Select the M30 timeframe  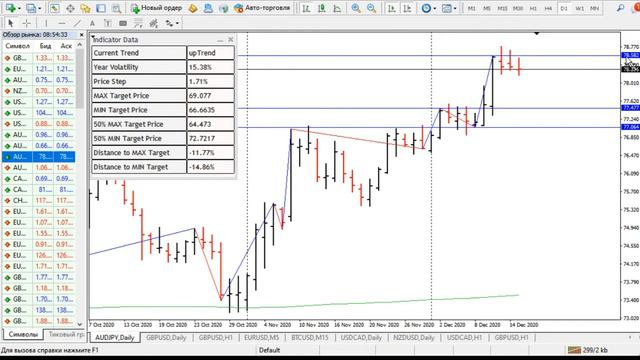518,8
